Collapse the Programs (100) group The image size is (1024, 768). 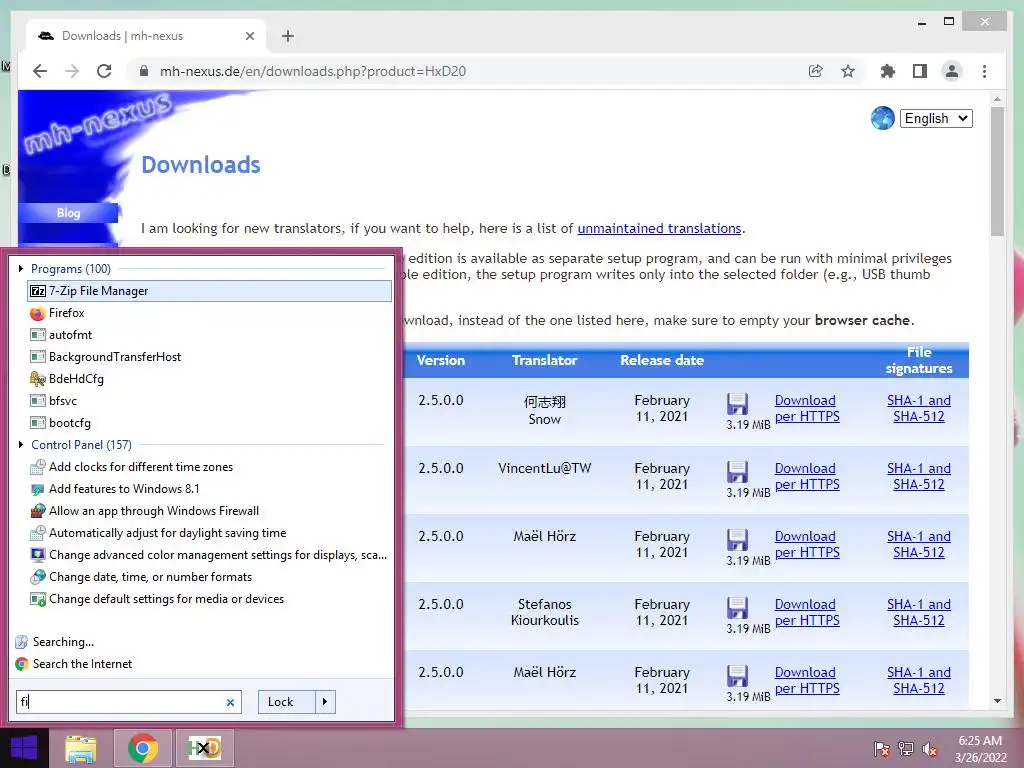(x=21, y=268)
